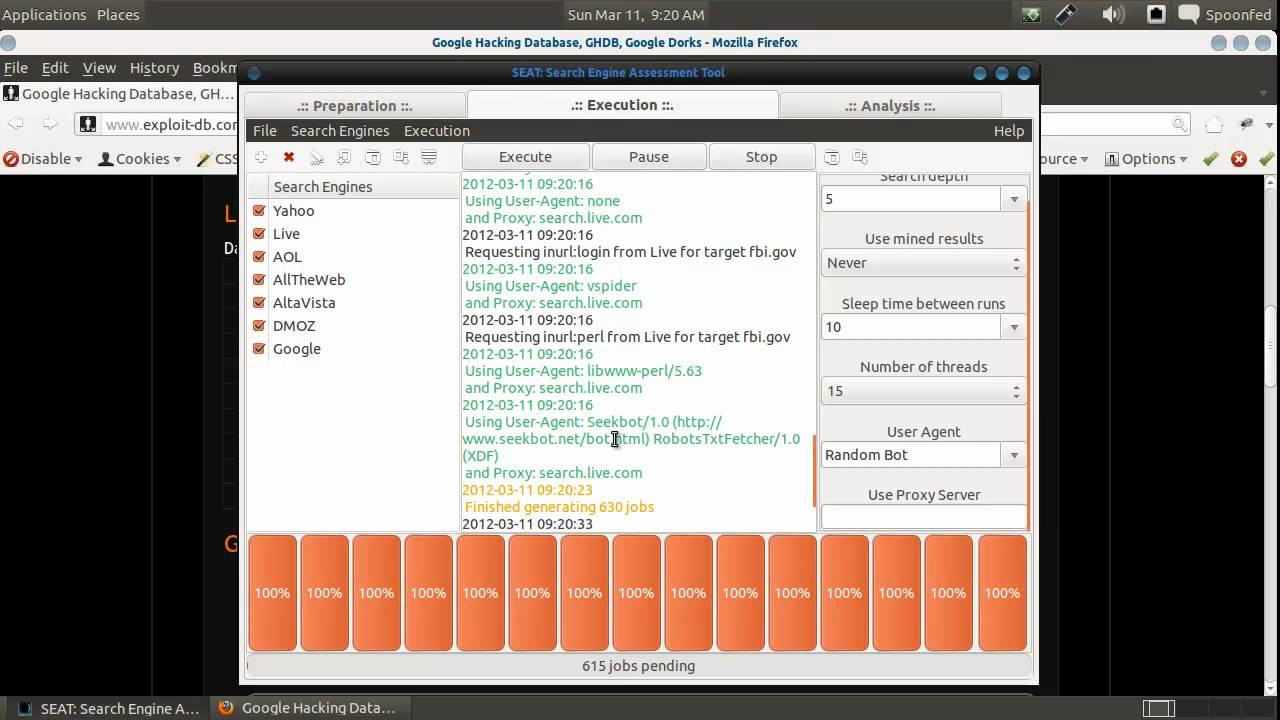Click the log panel's orange scrollbar
The height and width of the screenshot is (720, 1280).
815,470
